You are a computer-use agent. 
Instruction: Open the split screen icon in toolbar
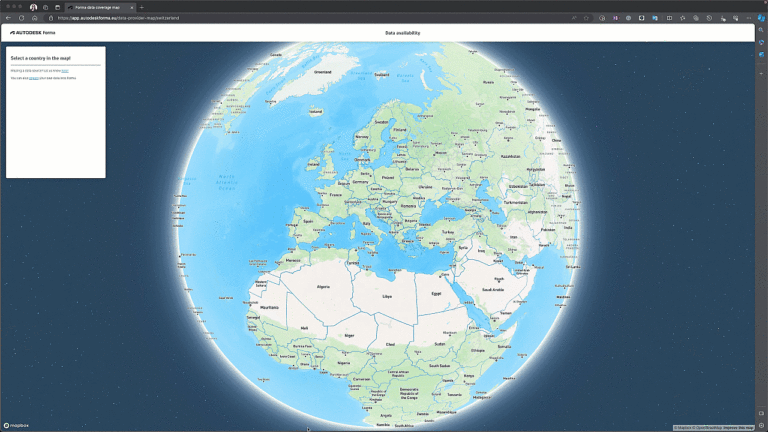point(669,18)
